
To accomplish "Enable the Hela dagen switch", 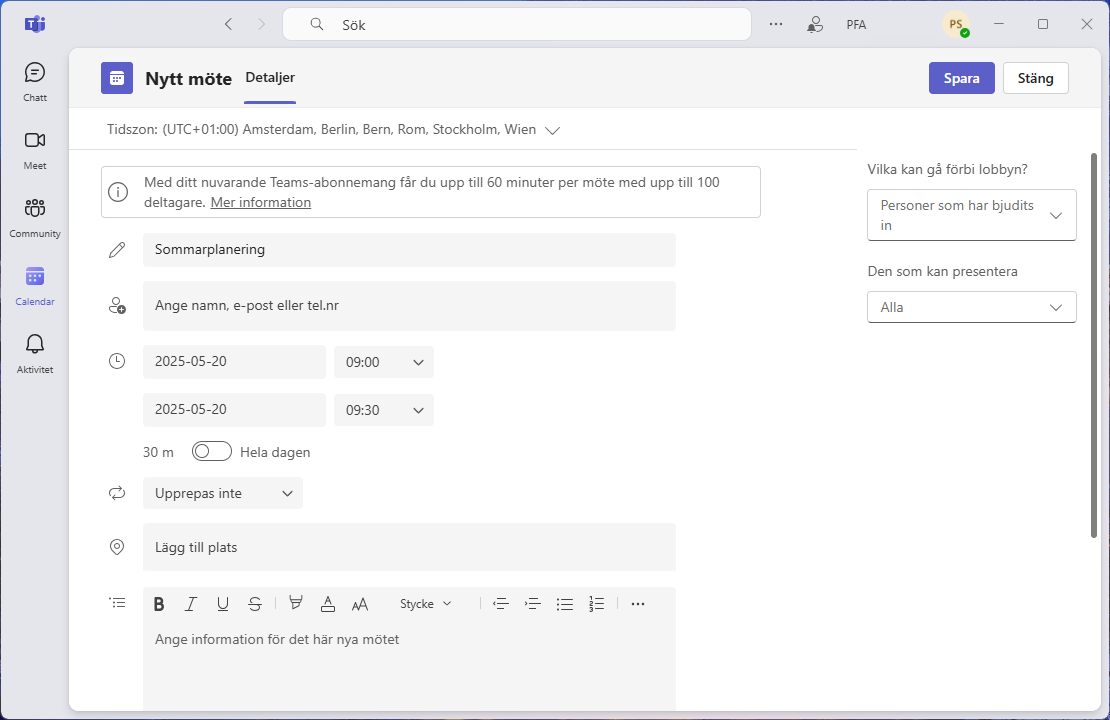I will point(211,451).
